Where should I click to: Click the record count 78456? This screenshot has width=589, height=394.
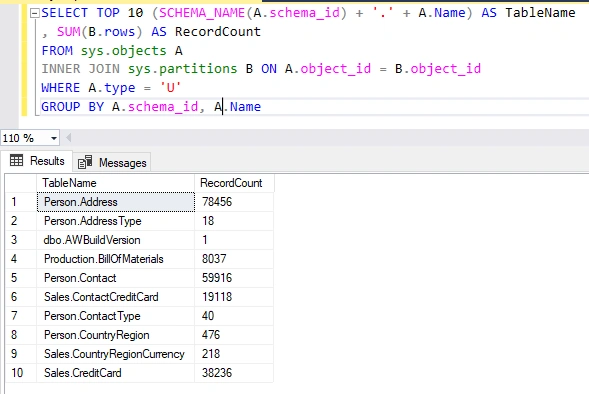pyautogui.click(x=234, y=202)
